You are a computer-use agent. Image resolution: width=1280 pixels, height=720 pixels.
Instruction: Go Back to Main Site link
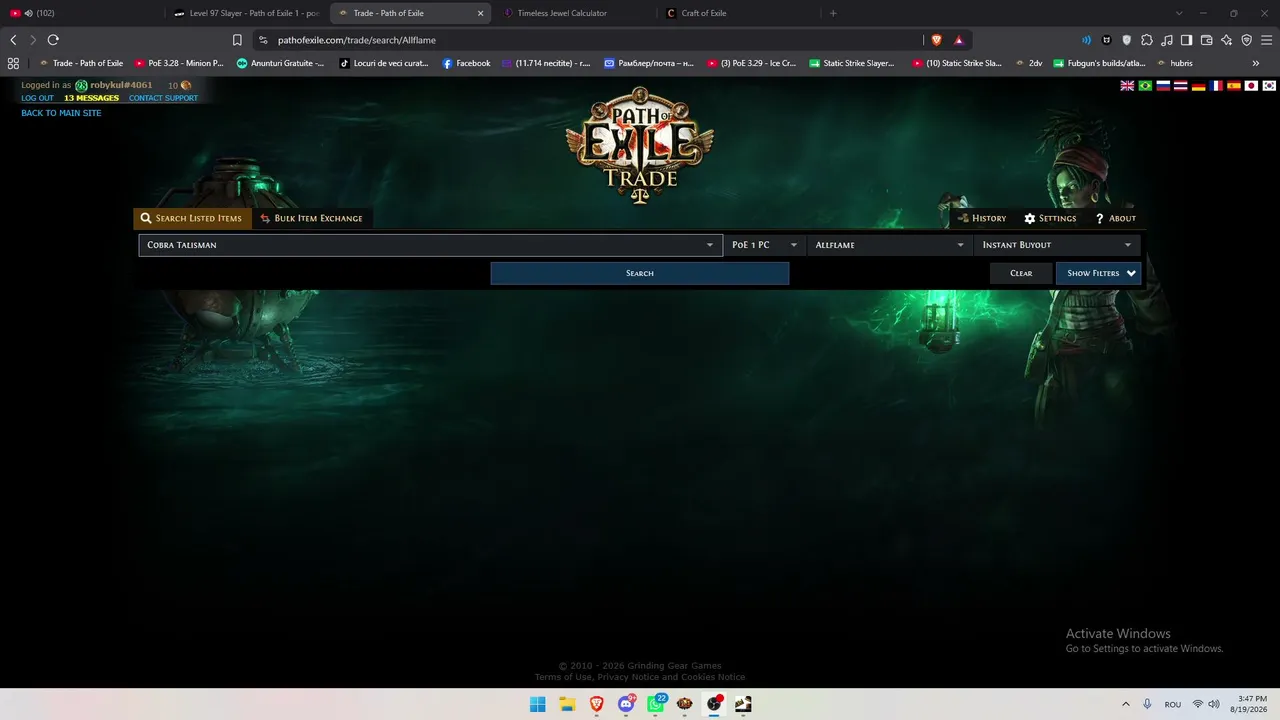coord(61,113)
